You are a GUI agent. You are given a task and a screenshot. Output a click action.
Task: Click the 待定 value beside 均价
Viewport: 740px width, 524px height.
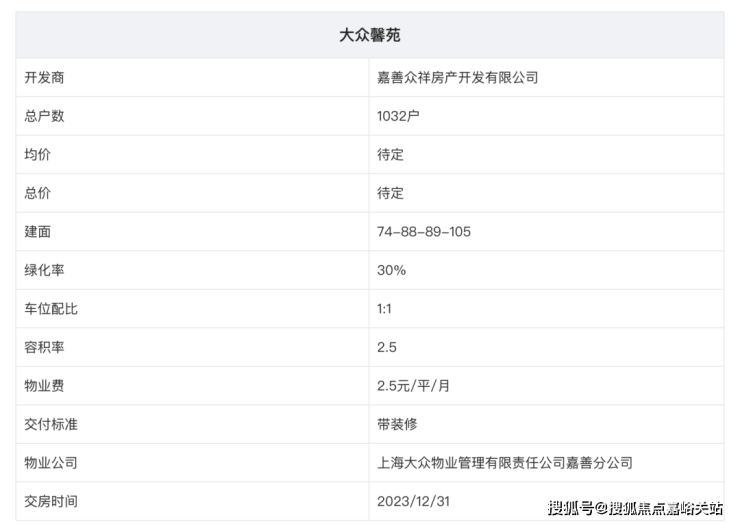[x=390, y=154]
